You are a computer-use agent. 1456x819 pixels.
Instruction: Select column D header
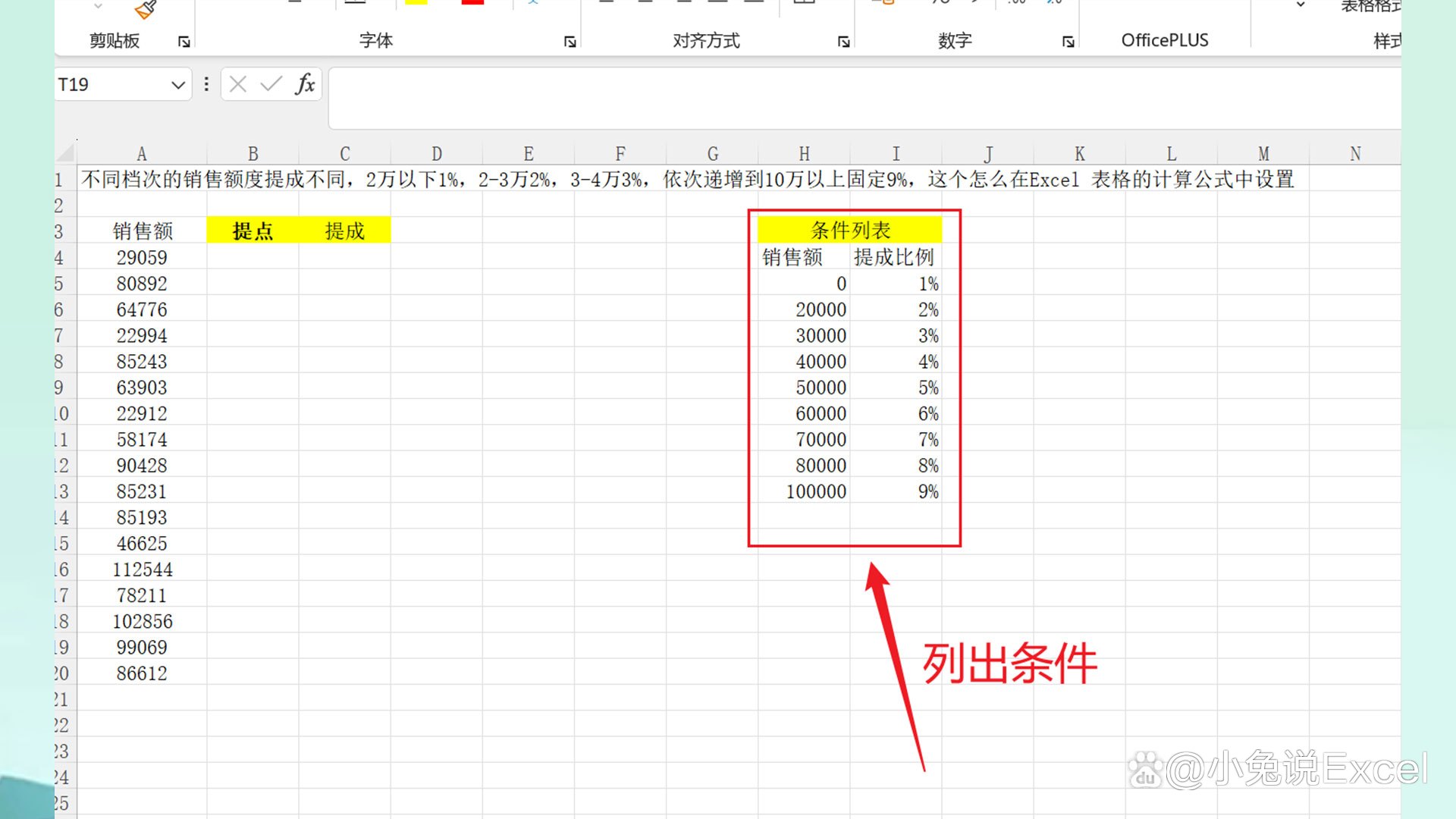click(x=436, y=154)
